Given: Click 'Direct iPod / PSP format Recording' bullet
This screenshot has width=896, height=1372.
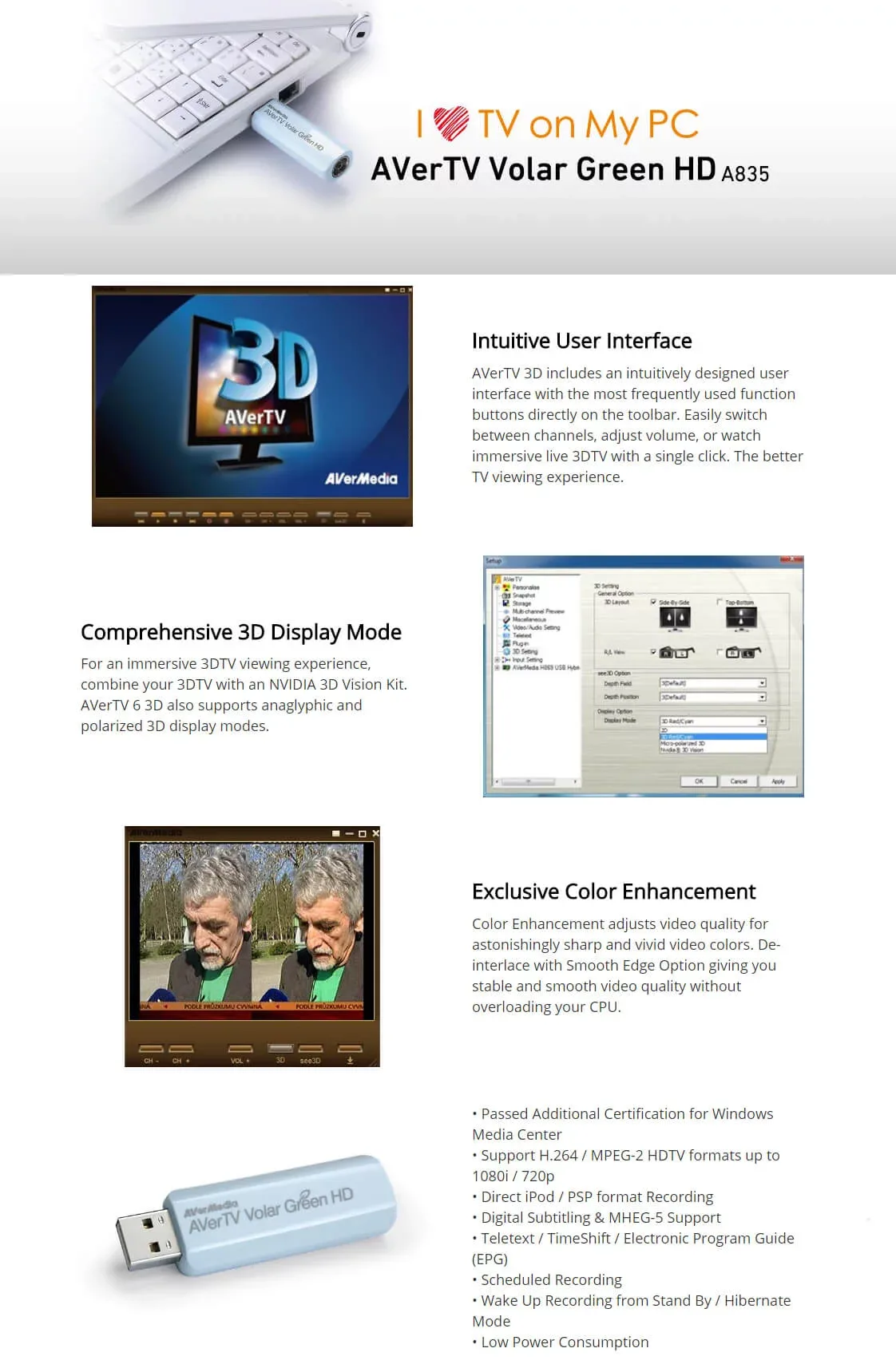Looking at the screenshot, I should click(593, 1196).
